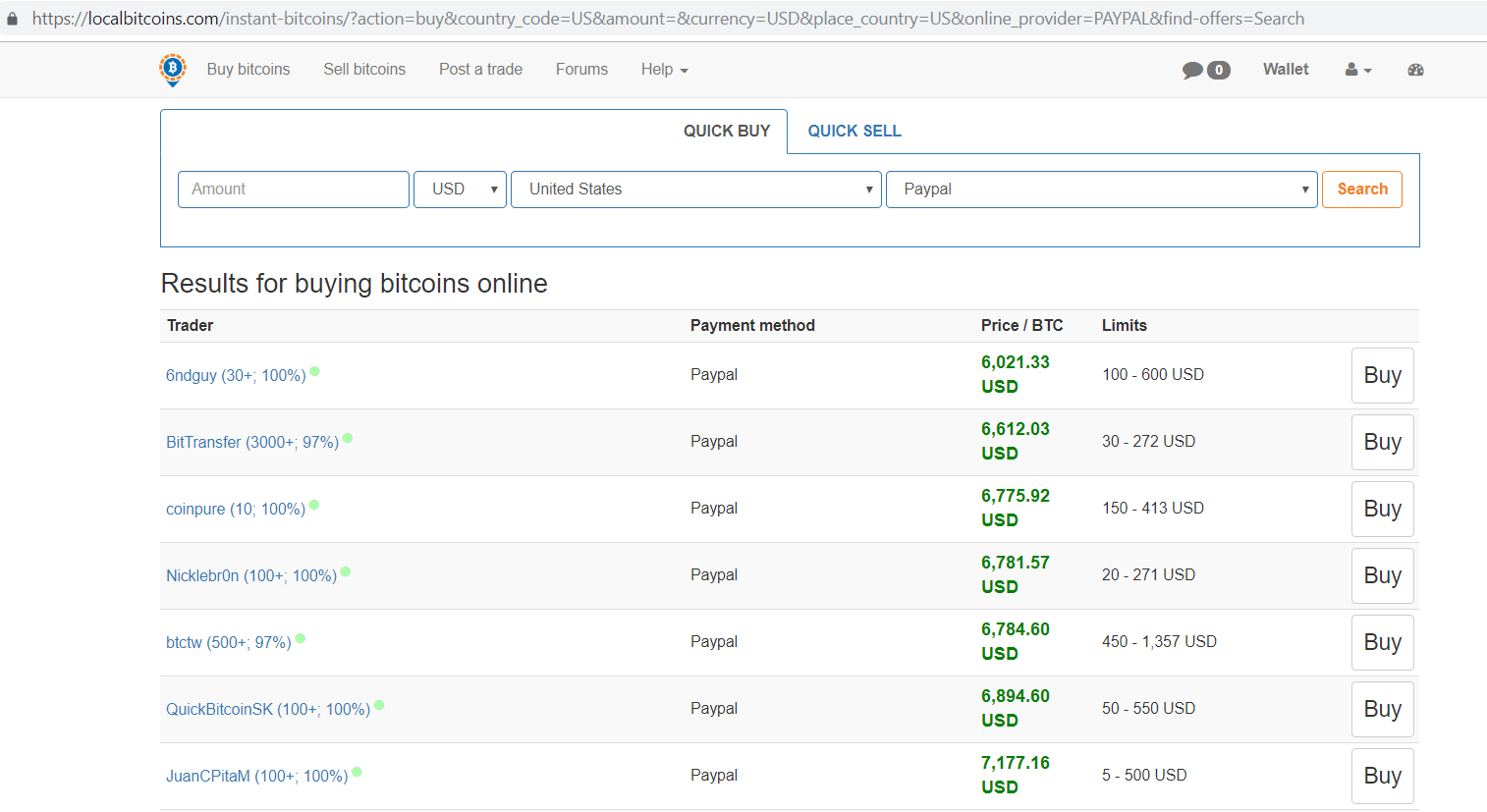Click price 6,781.57 USD
Viewport: 1487px width, 812px height.
(1016, 574)
